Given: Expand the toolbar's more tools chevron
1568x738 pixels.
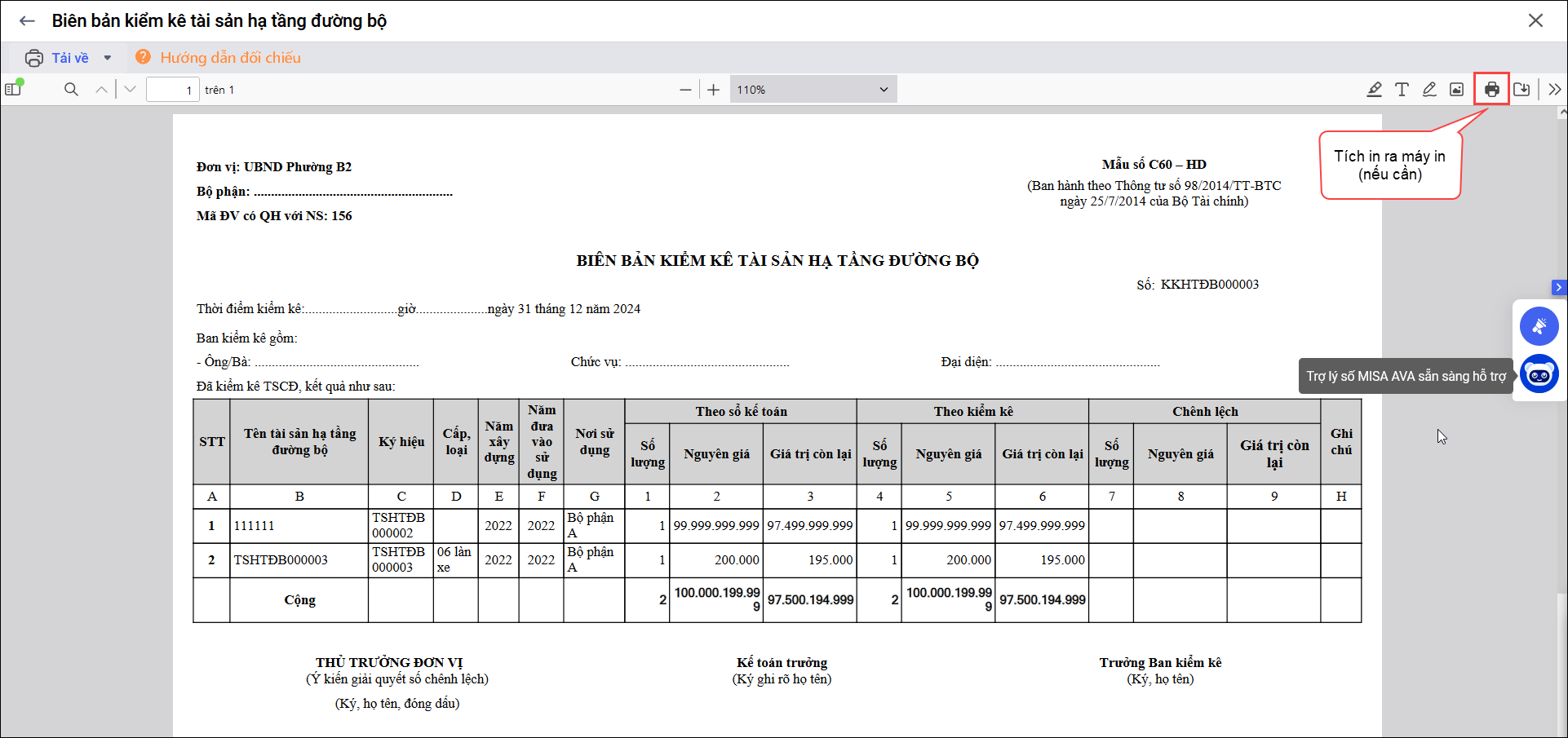Looking at the screenshot, I should click(1555, 90).
